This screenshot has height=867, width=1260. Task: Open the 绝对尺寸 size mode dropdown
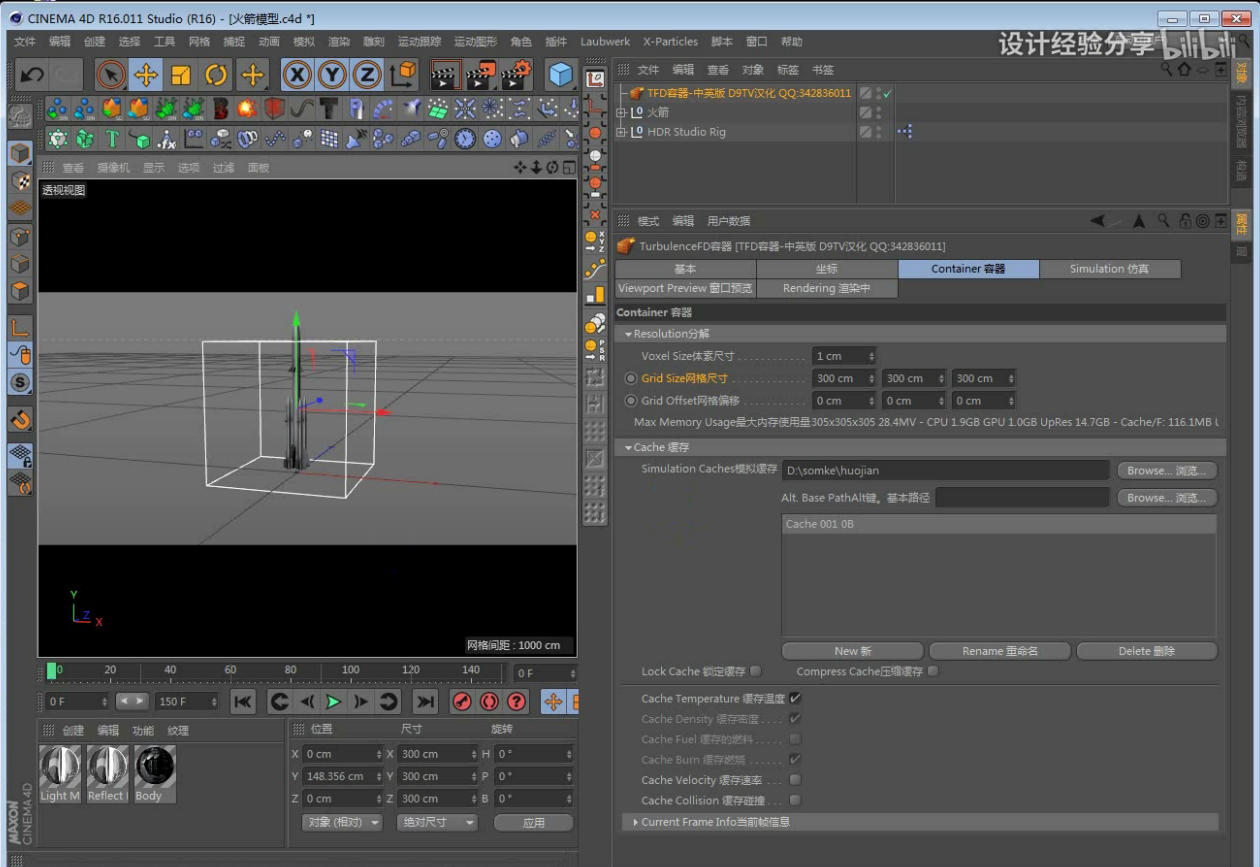[437, 822]
